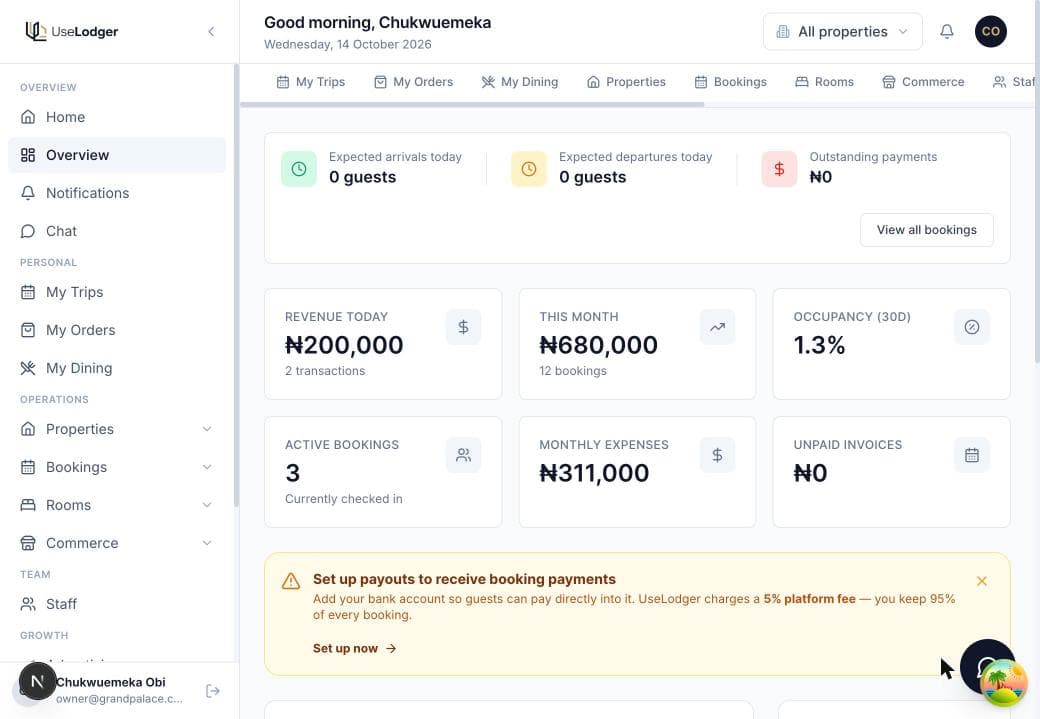
Task: Click the red dollar icon for outstanding payments
Action: point(779,168)
